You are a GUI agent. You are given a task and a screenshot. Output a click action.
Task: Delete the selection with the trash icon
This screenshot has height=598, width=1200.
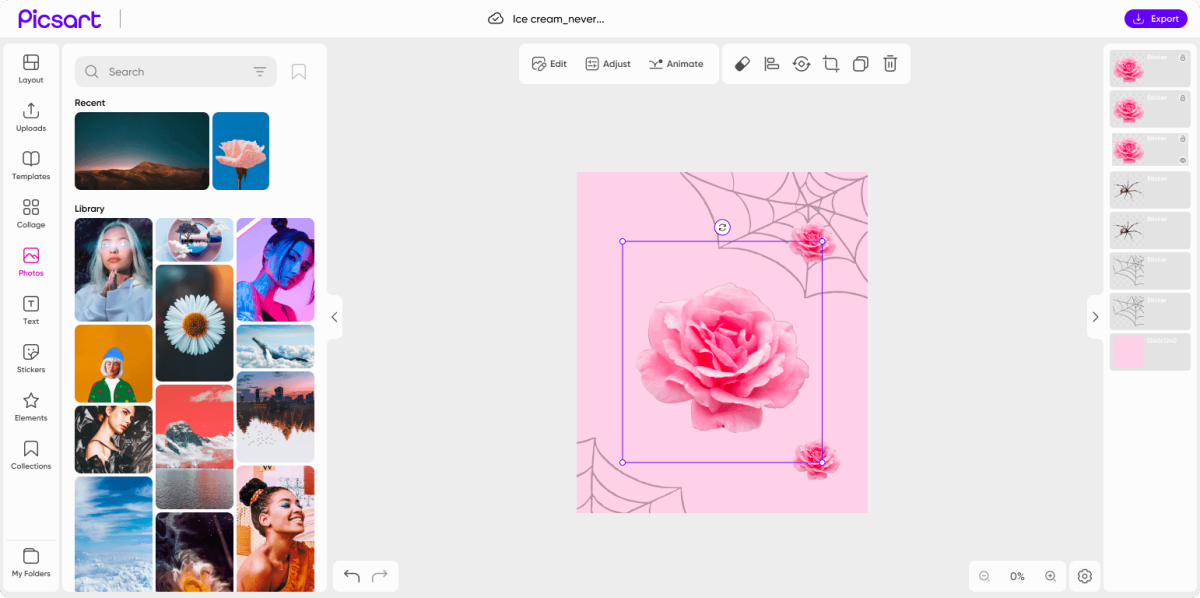890,63
